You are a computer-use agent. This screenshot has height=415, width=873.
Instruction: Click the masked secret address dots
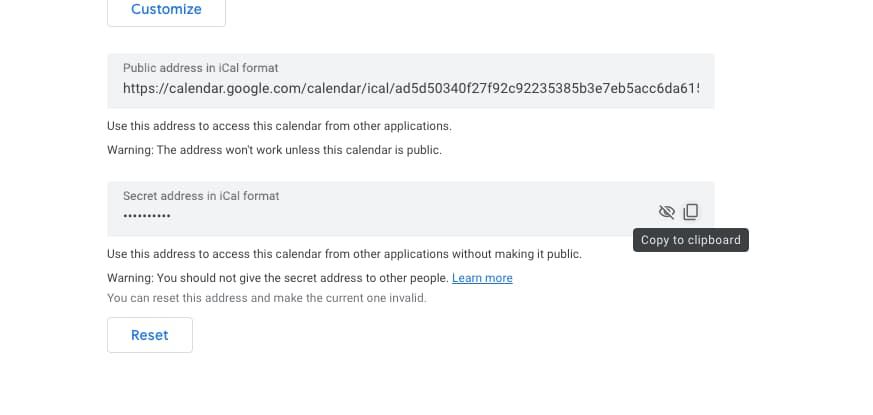point(147,216)
